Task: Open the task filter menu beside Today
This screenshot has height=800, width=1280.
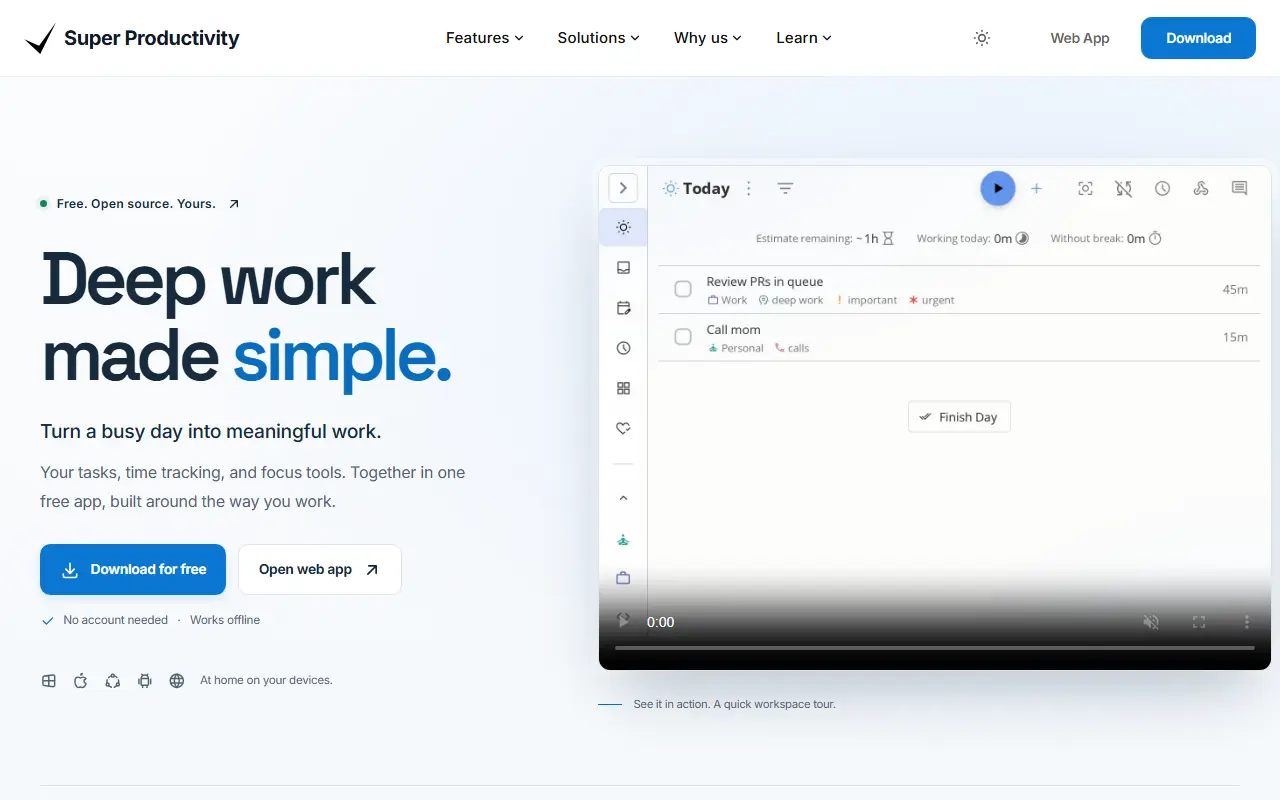Action: pyautogui.click(x=786, y=188)
